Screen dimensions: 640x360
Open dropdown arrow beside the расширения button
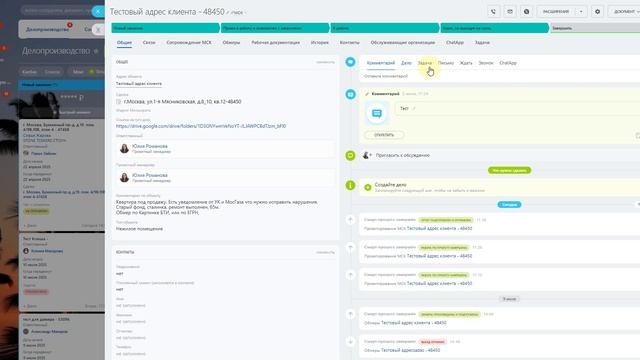pos(581,11)
